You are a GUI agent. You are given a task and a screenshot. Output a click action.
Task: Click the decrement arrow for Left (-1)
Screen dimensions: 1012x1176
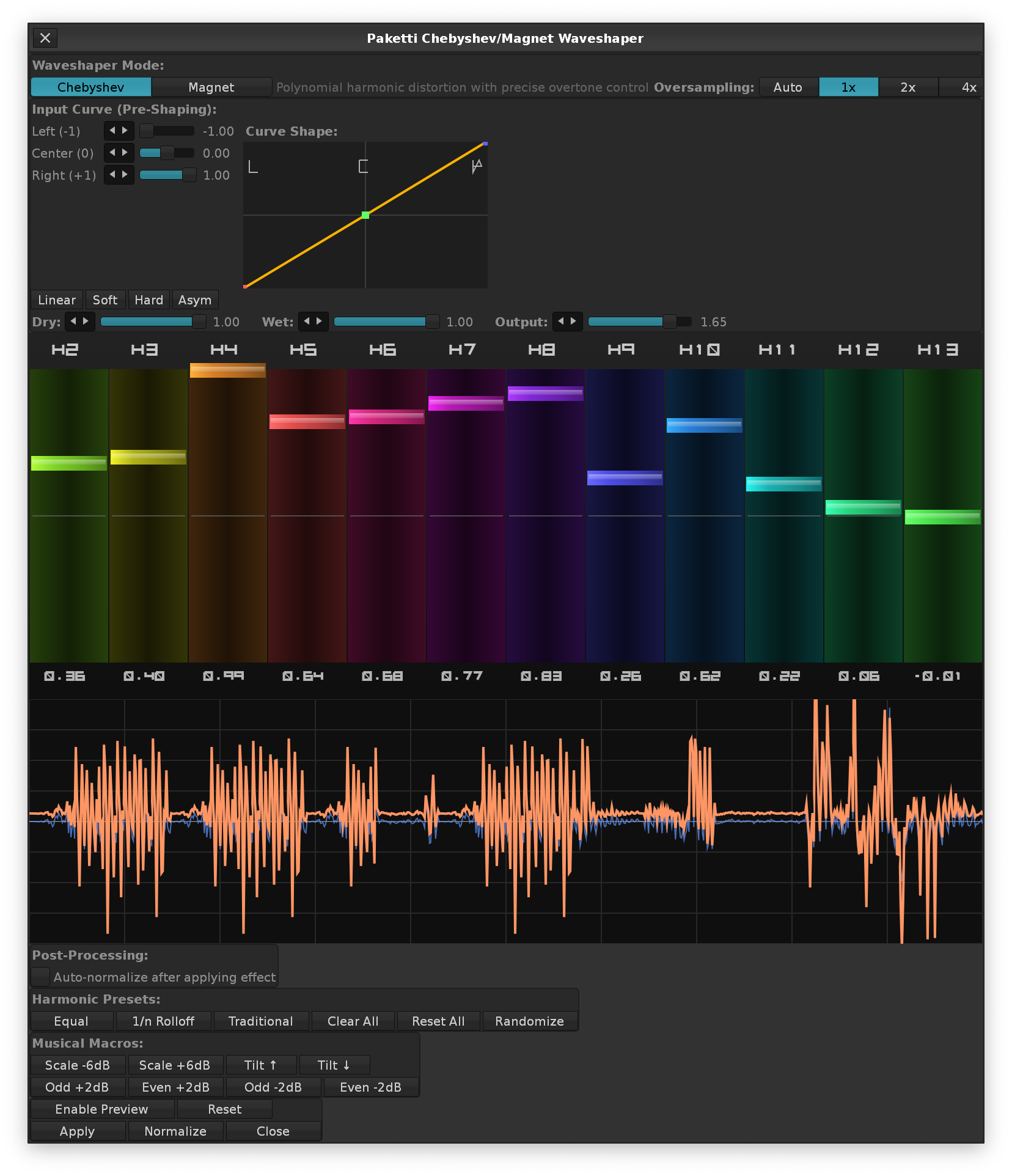click(x=112, y=131)
